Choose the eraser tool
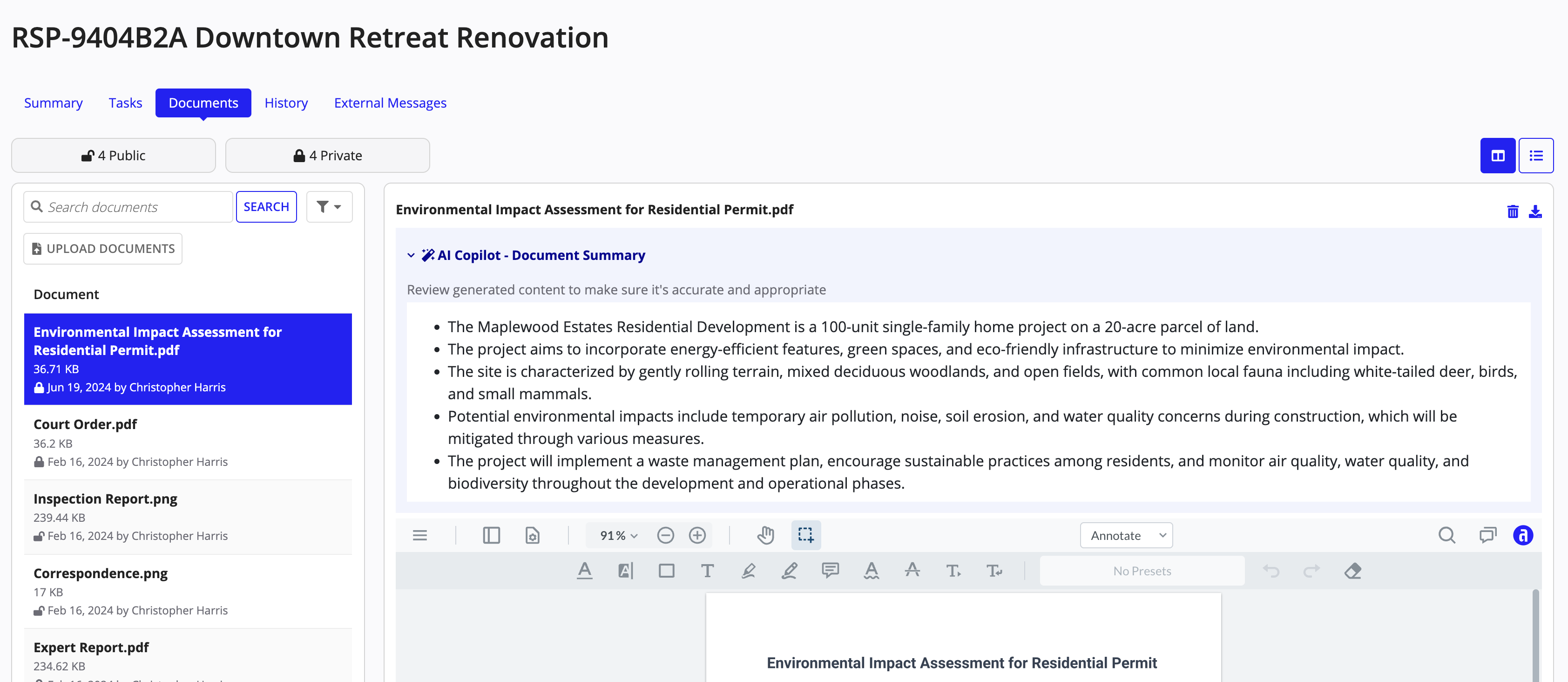Screen dimensions: 1568x682 (x=1352, y=571)
